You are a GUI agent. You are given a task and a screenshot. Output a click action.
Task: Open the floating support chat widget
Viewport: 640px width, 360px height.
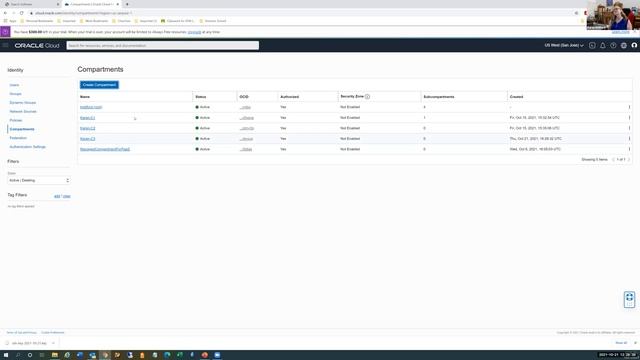(629, 300)
